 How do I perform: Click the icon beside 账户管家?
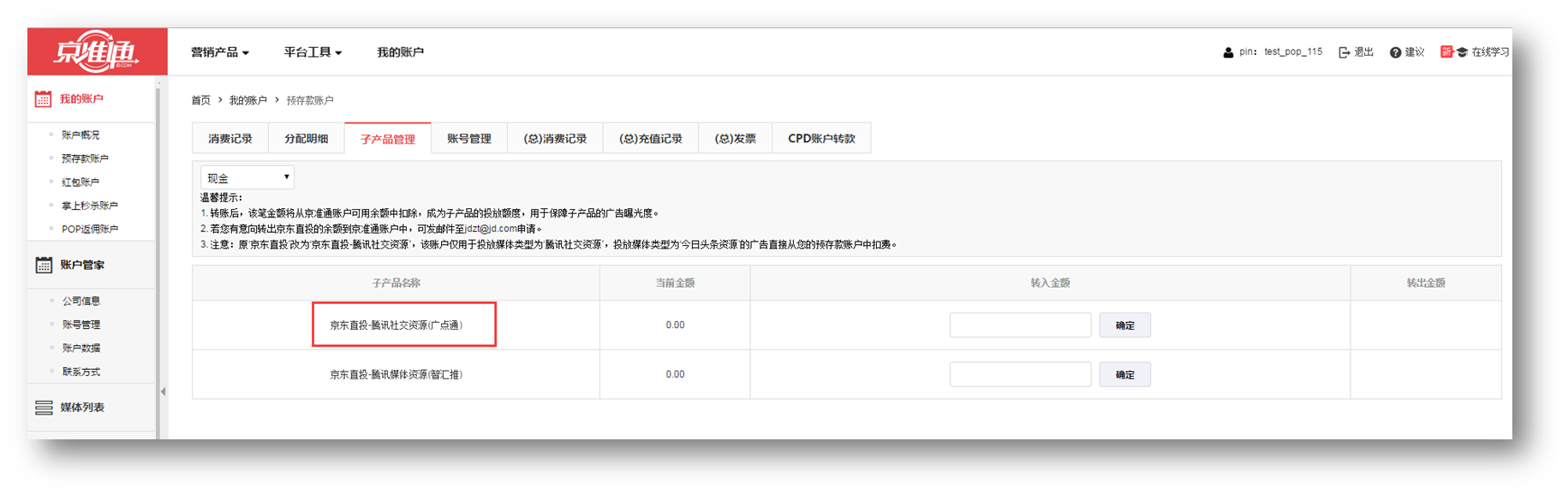(44, 265)
